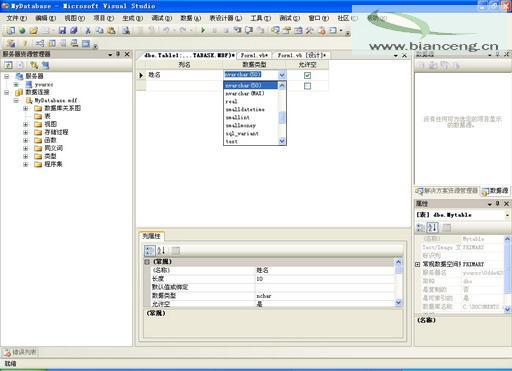512x371 pixels.
Task: Select the 列属性 tab
Action: click(152, 236)
